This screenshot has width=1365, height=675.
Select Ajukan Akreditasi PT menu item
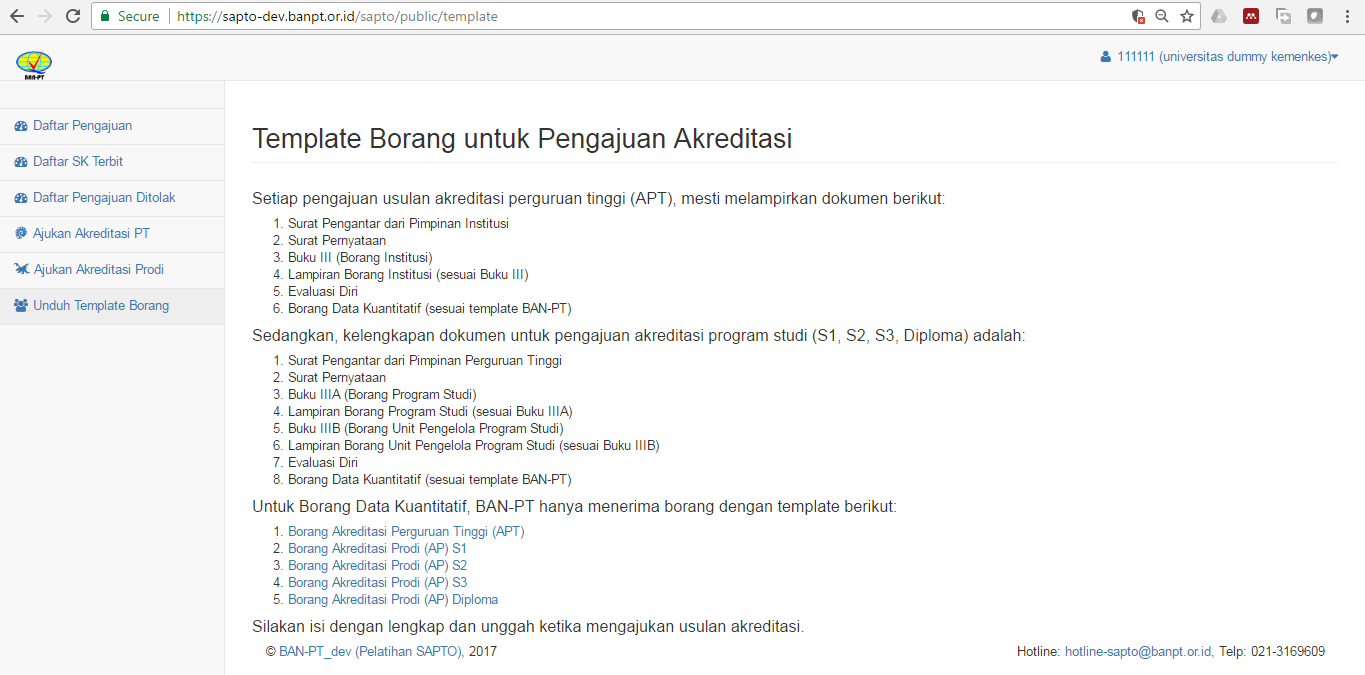(91, 234)
